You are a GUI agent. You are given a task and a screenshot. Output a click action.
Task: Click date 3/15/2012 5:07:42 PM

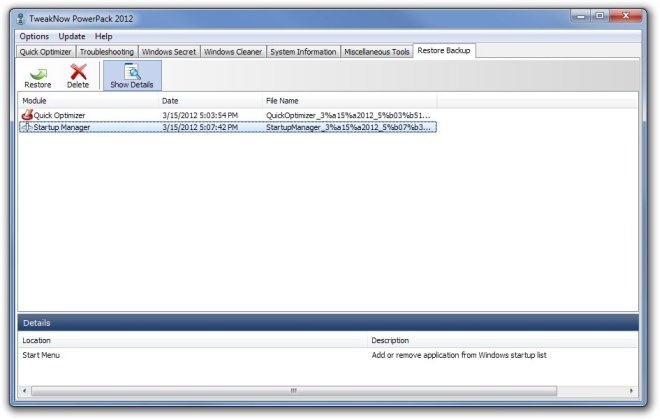[x=200, y=128]
